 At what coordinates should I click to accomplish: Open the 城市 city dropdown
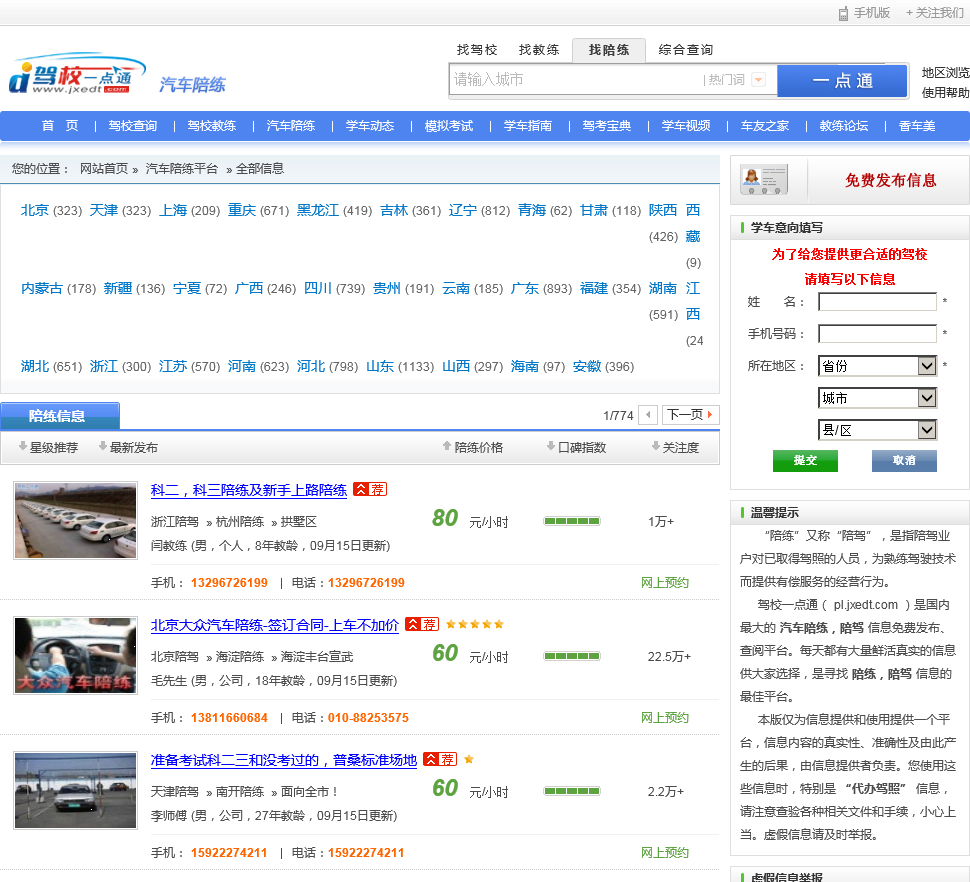pyautogui.click(x=877, y=398)
